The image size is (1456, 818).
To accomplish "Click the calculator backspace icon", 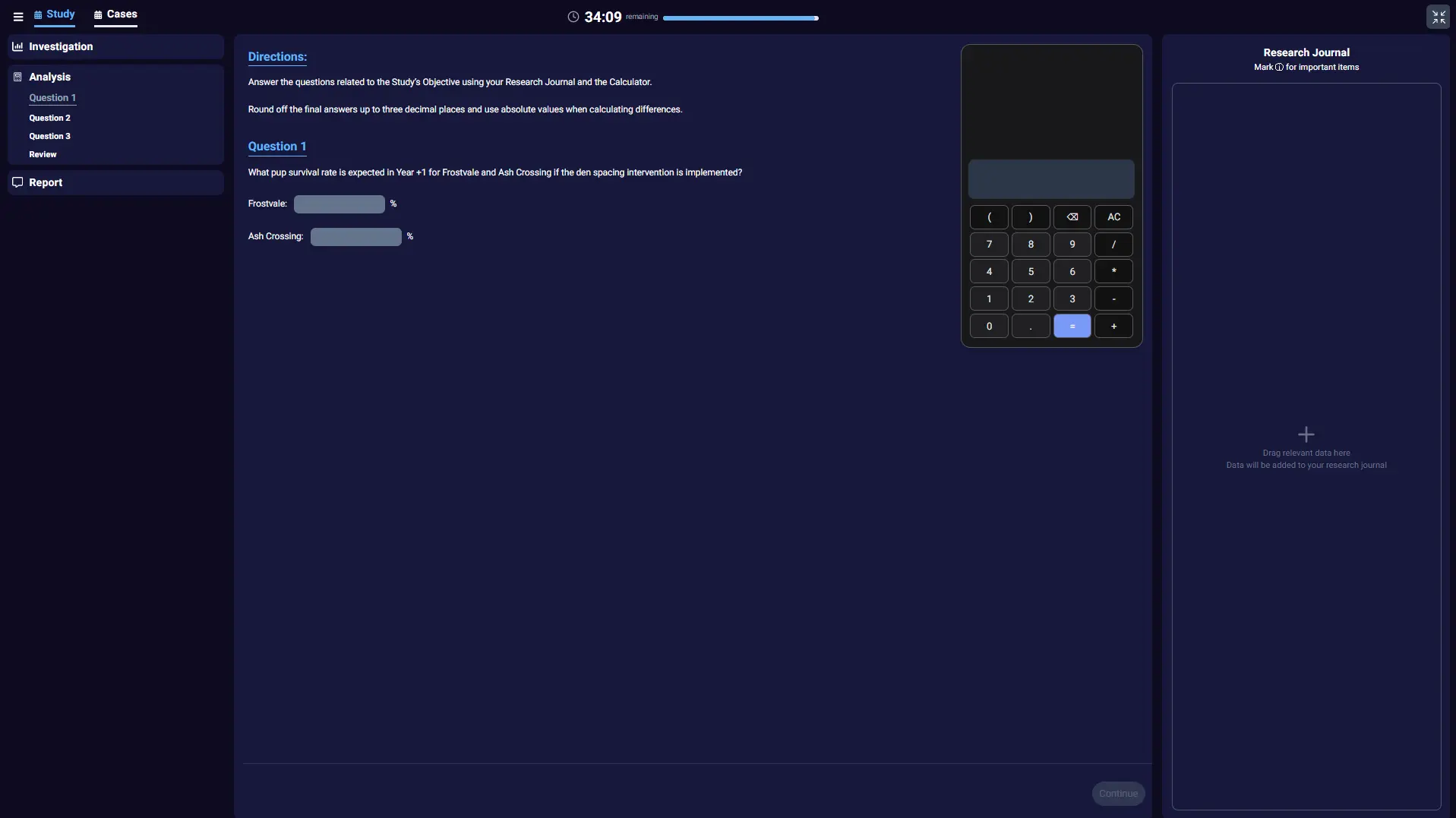I will pos(1072,217).
